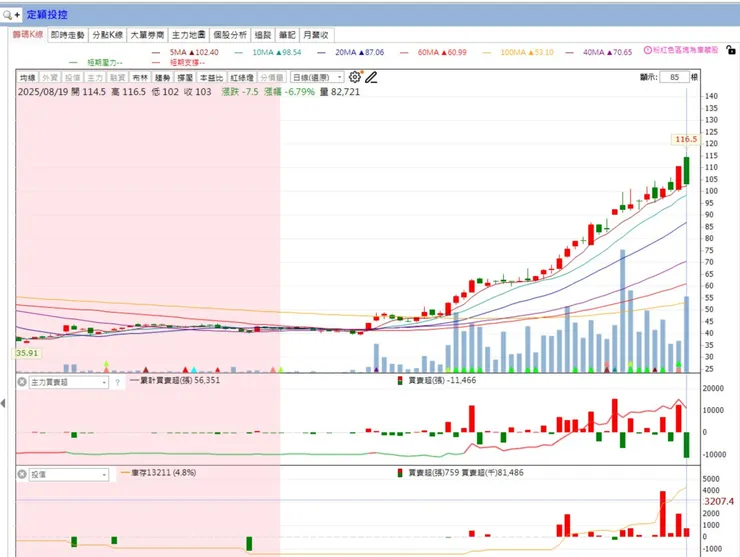Click the 粉紅色區塊為庫藏股 note link
This screenshot has height=557, width=740.
click(x=685, y=50)
